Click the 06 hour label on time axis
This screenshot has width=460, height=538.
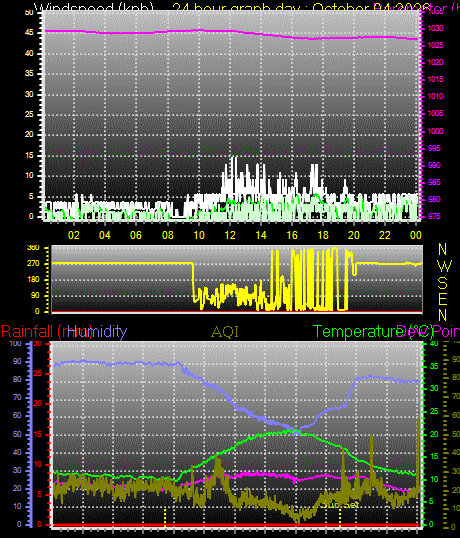coord(136,235)
